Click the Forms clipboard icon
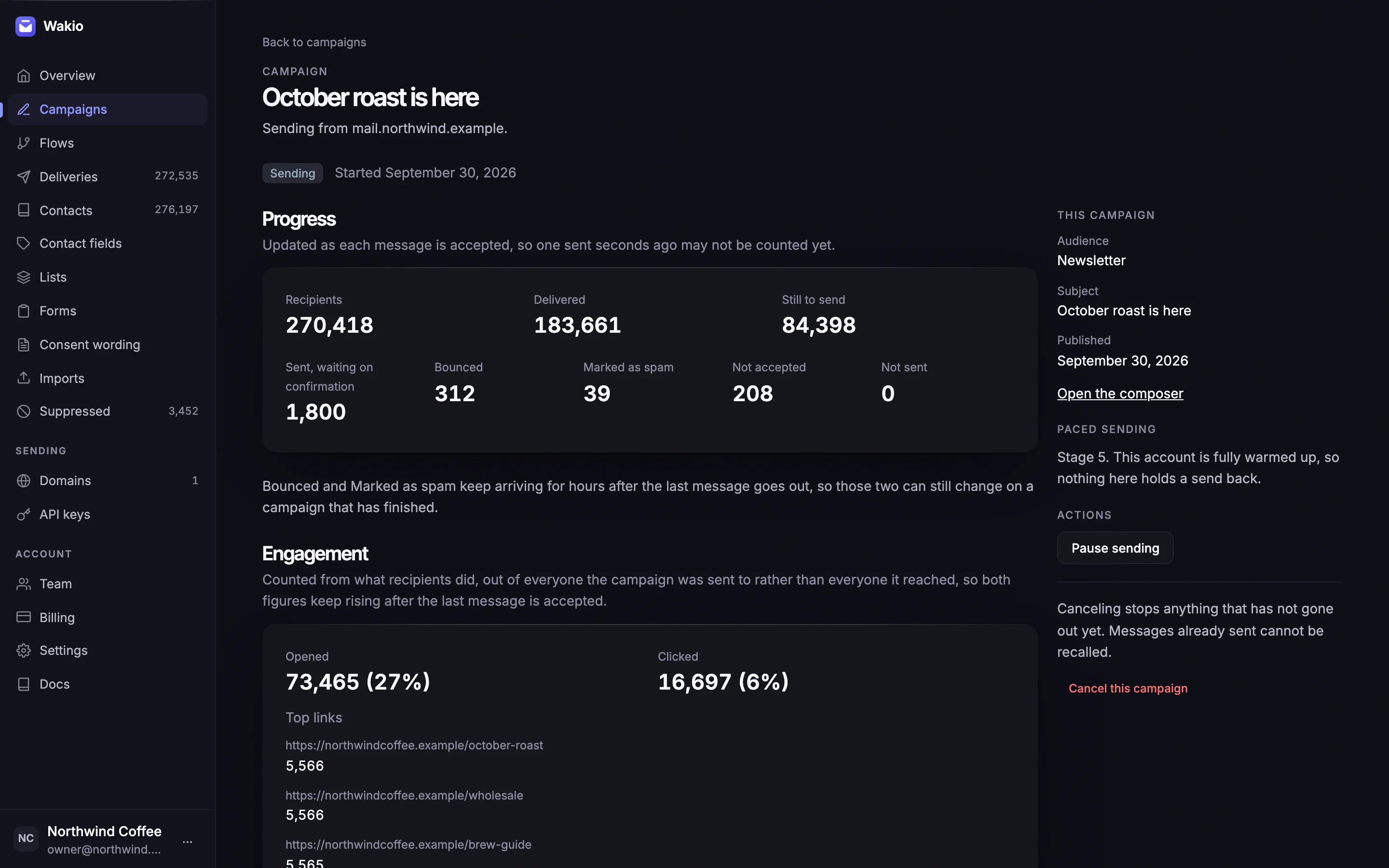Image resolution: width=1389 pixels, height=868 pixels. coord(24,311)
